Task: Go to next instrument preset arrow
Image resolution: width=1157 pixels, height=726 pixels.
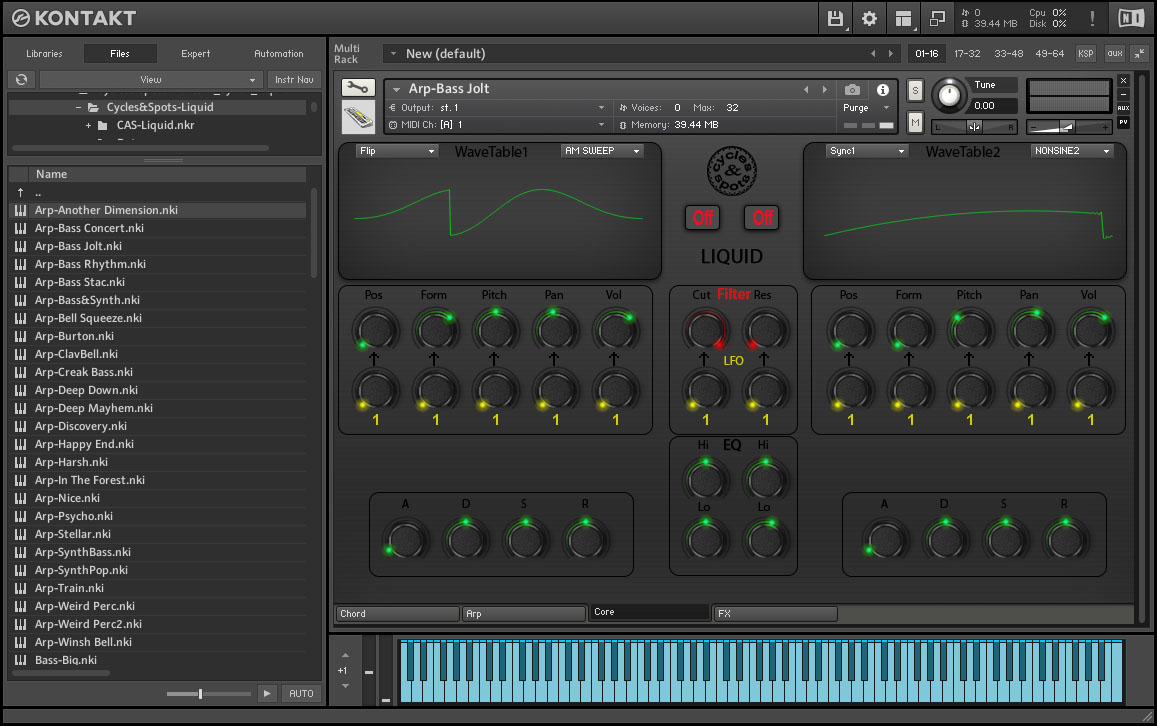Action: [825, 90]
